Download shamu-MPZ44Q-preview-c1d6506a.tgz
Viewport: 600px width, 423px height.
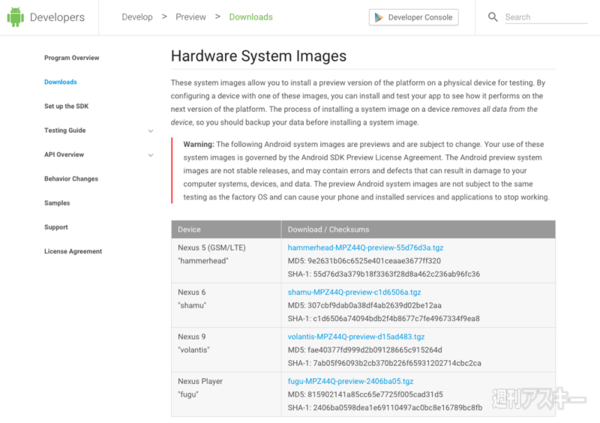coord(354,292)
